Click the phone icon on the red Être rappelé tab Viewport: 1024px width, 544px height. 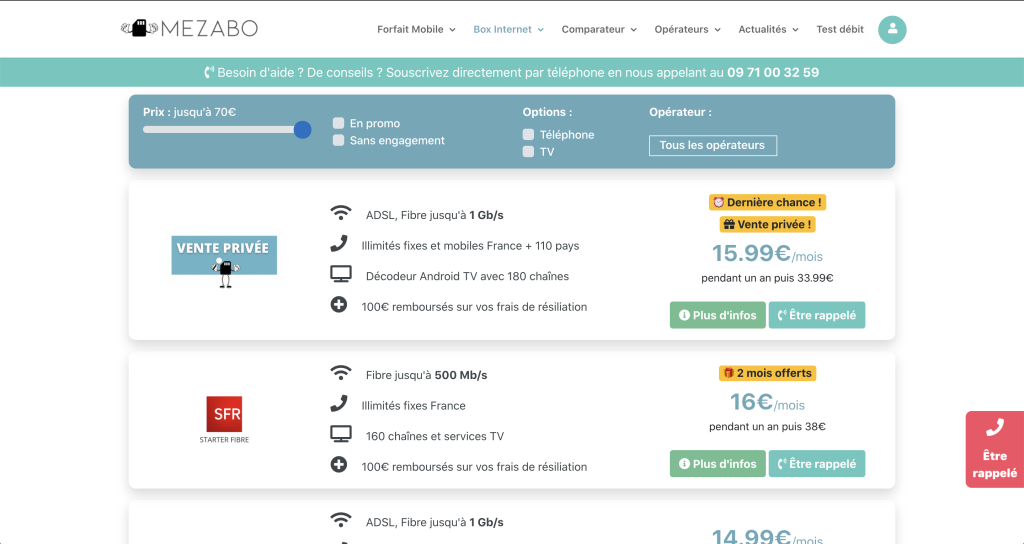point(994,428)
